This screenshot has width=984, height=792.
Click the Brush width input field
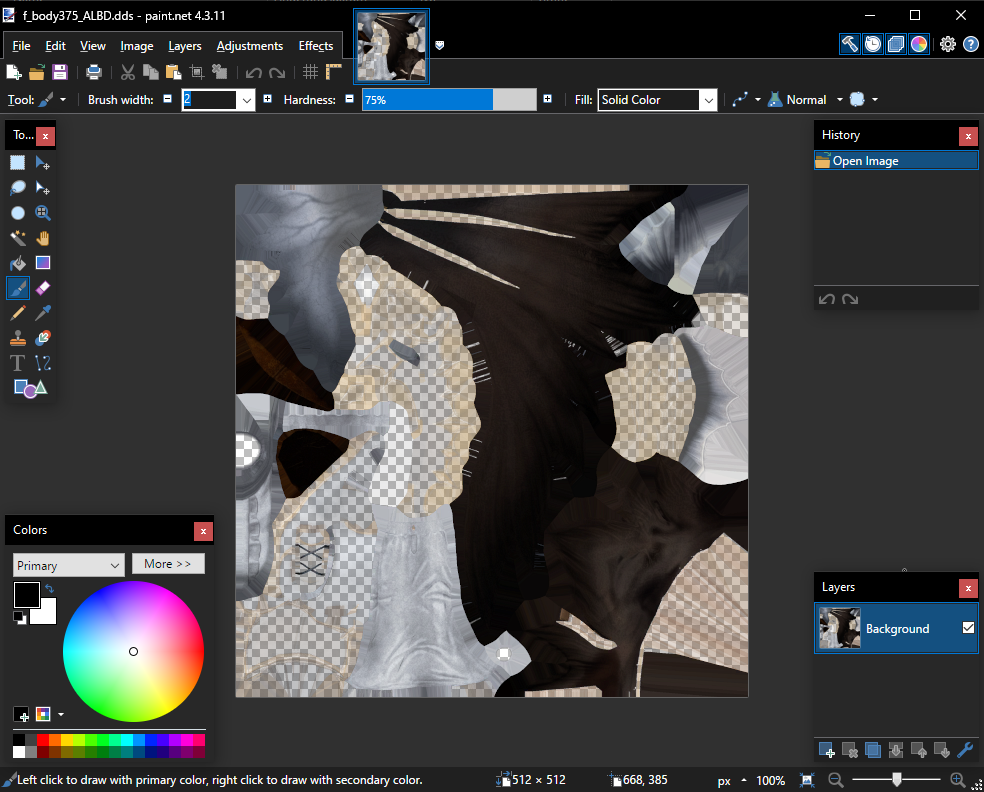pos(210,100)
